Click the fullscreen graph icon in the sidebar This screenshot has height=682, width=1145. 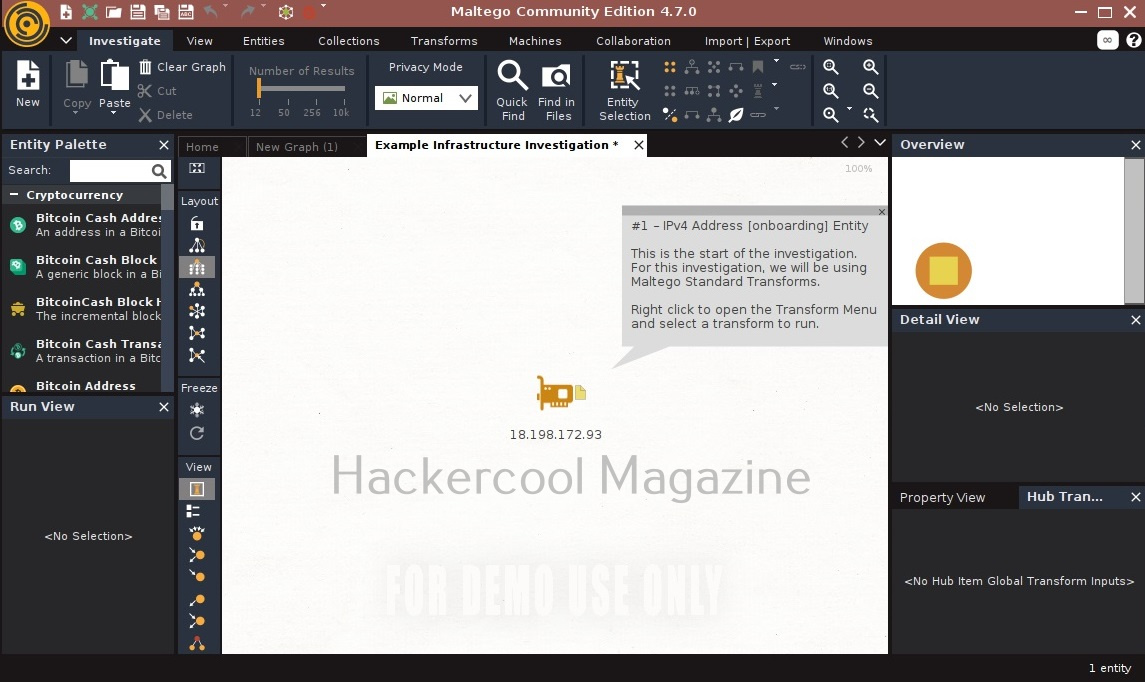[x=197, y=169]
